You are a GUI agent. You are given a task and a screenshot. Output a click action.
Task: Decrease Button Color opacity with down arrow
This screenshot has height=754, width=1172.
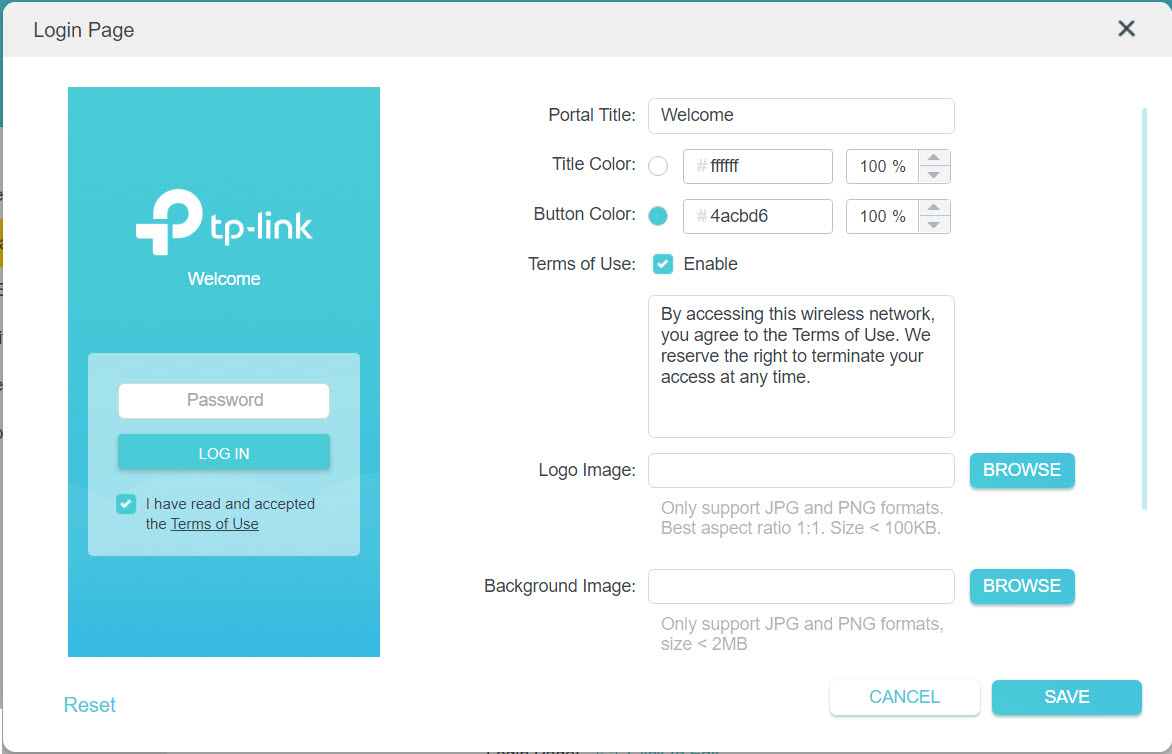(x=934, y=225)
